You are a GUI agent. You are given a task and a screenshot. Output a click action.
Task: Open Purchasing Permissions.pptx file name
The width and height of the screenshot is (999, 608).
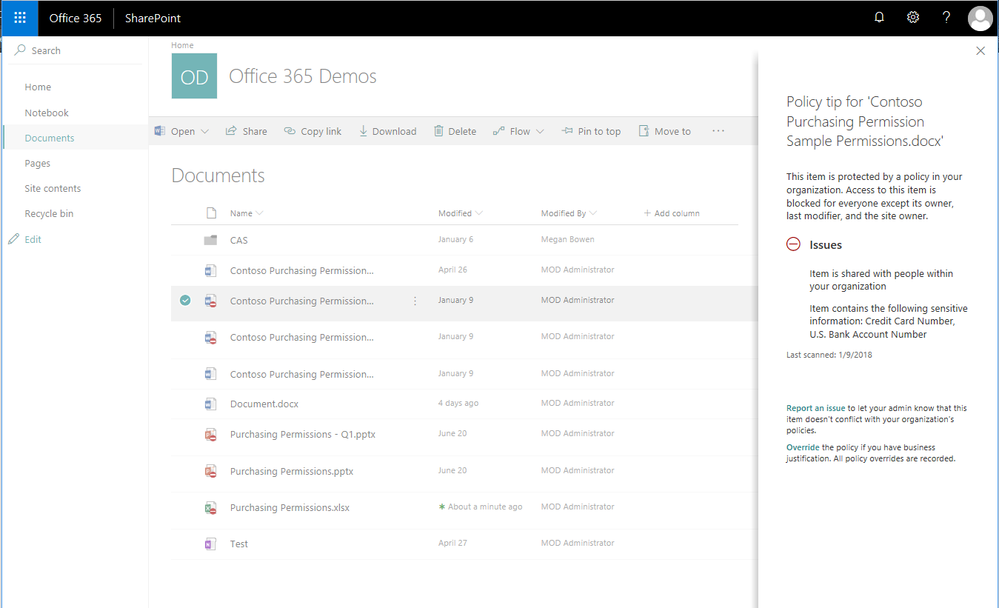[292, 471]
